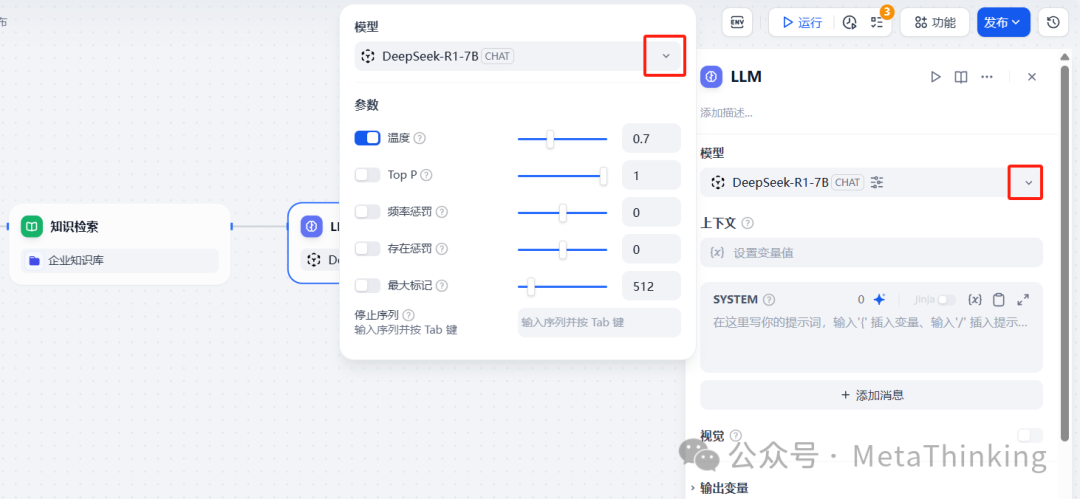Click the 知识检索 green book icon

point(32,226)
